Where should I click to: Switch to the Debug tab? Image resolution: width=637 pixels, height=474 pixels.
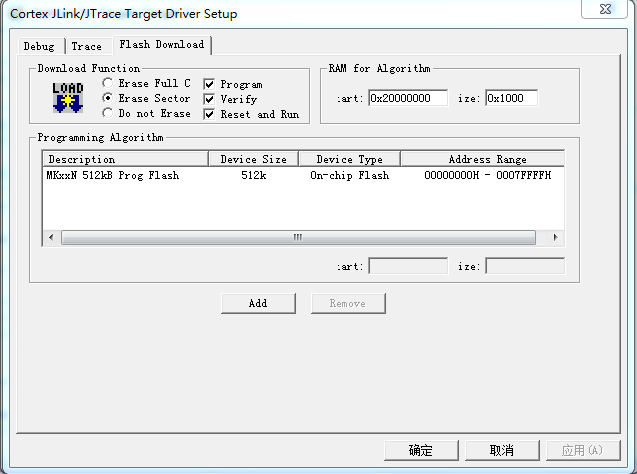(x=41, y=46)
